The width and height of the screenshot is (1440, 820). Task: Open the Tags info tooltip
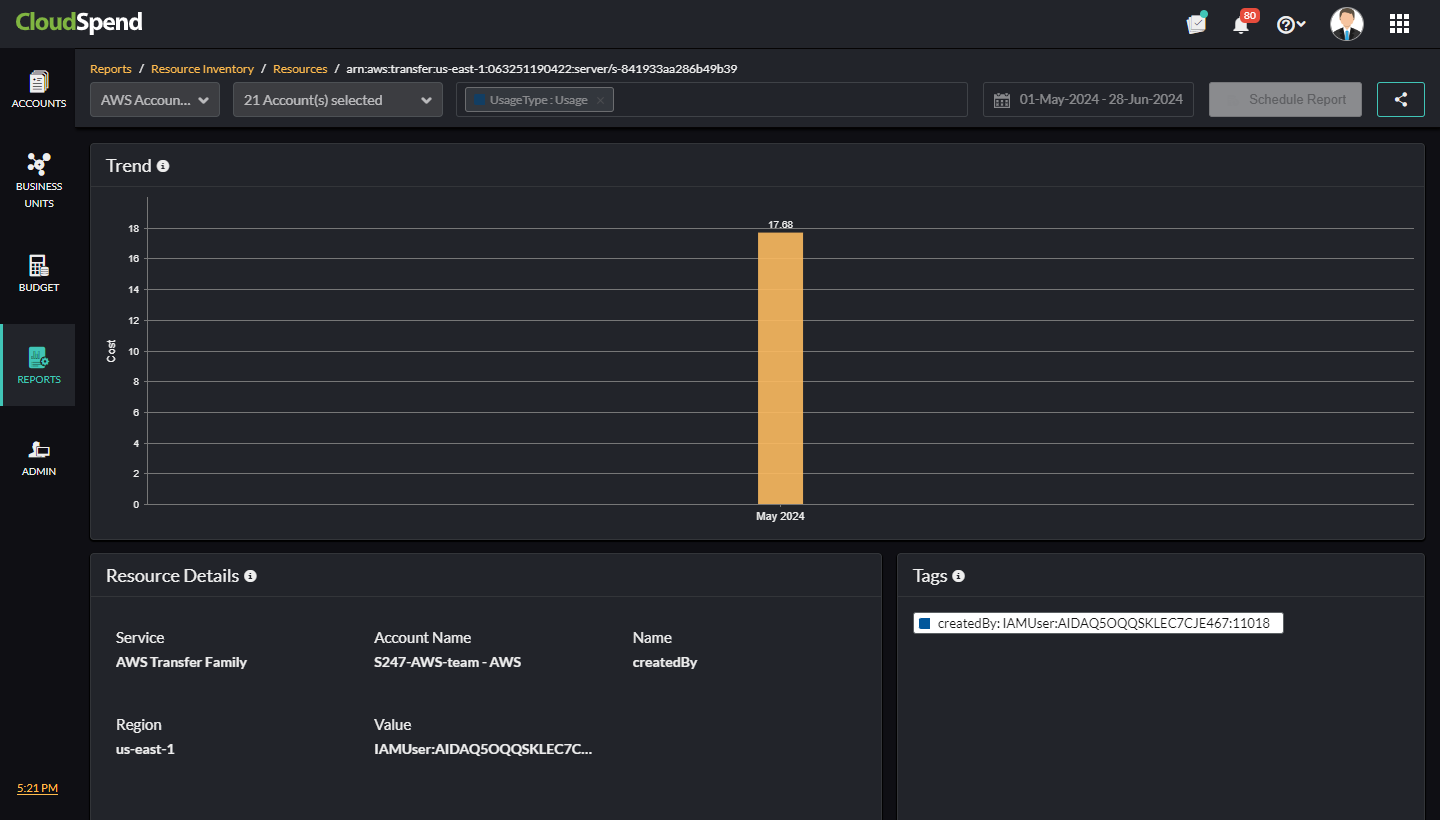coord(959,576)
